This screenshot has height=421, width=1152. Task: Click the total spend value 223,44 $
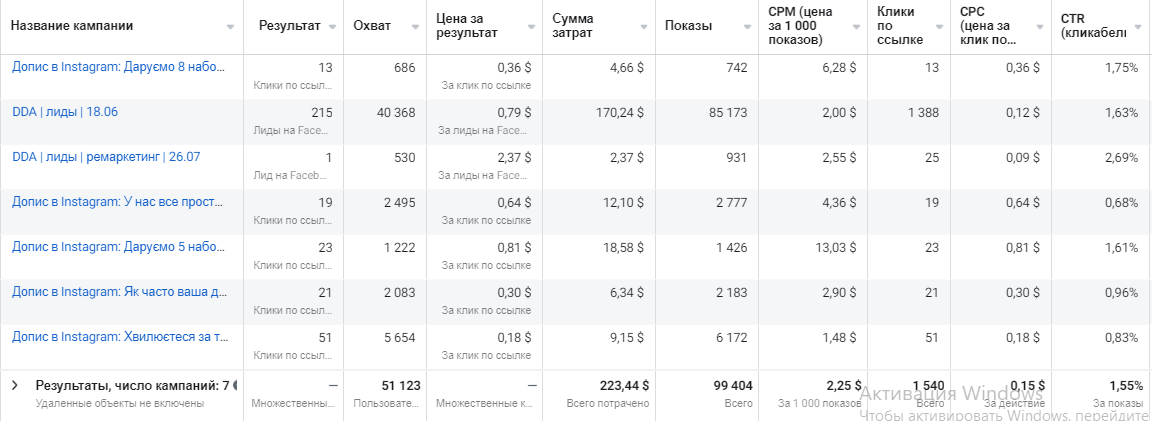(x=621, y=385)
